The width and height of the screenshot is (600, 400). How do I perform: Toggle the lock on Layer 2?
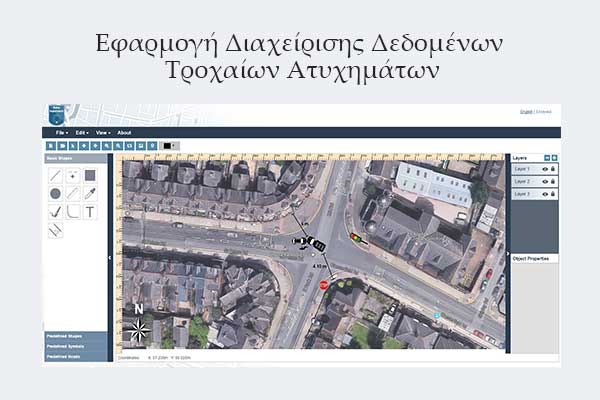pos(553,181)
